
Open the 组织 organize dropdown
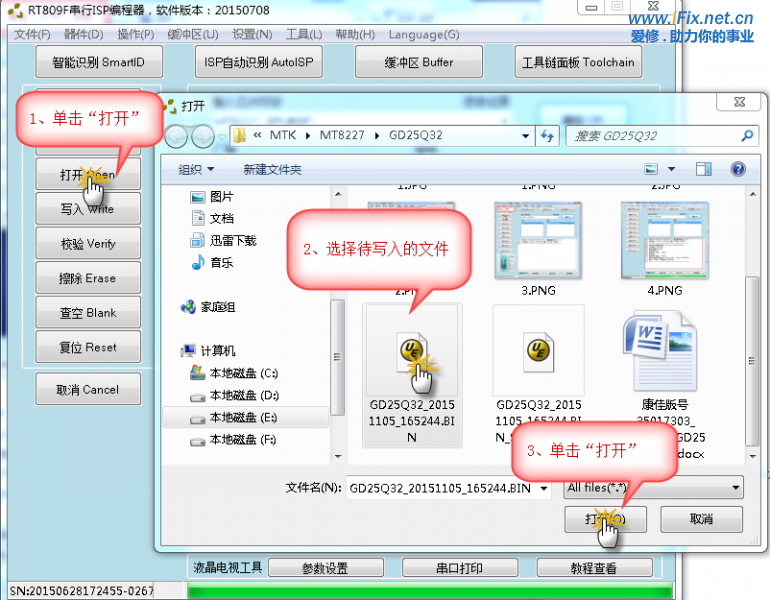click(196, 169)
